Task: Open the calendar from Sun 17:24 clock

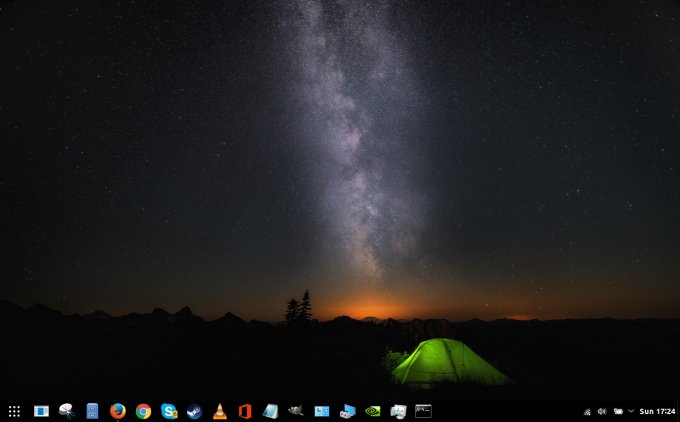Action: (x=657, y=411)
